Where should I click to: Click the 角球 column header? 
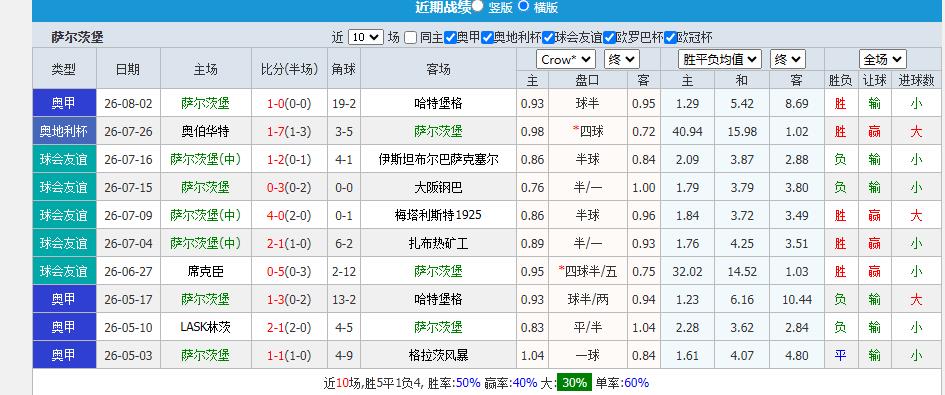click(x=344, y=69)
